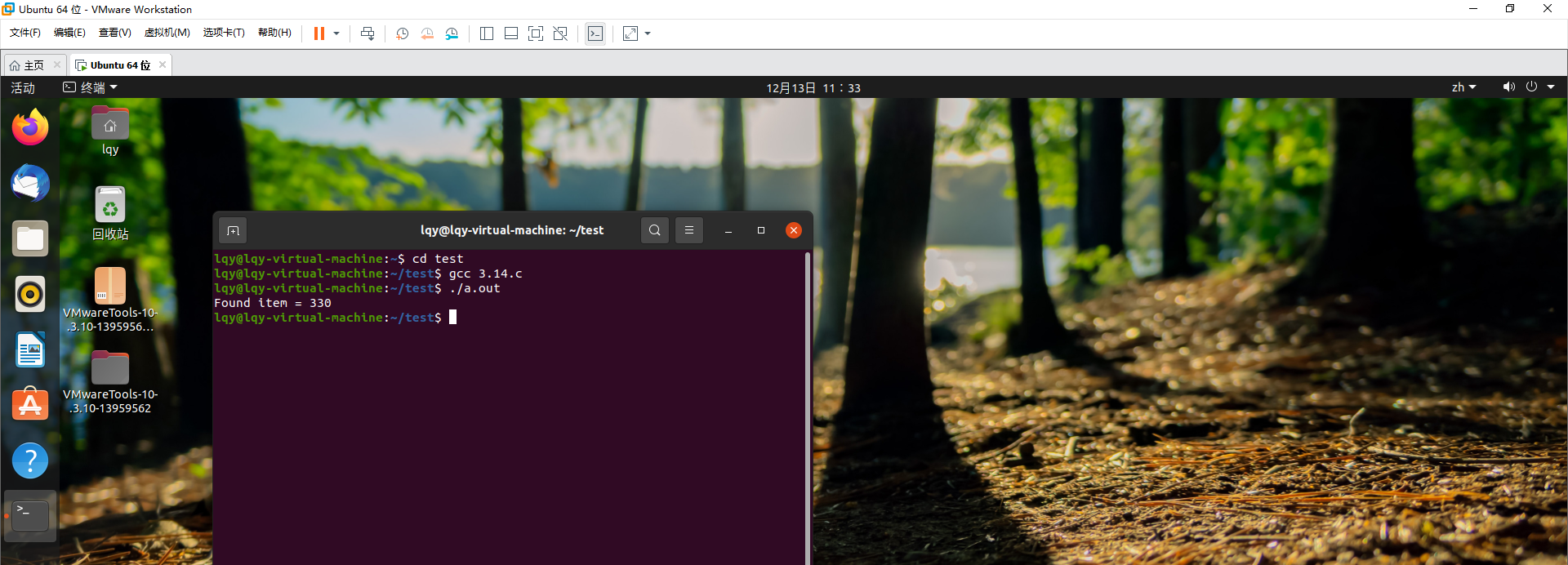Open the 查看(V) menu
This screenshot has height=565, width=1568.
pyautogui.click(x=115, y=33)
